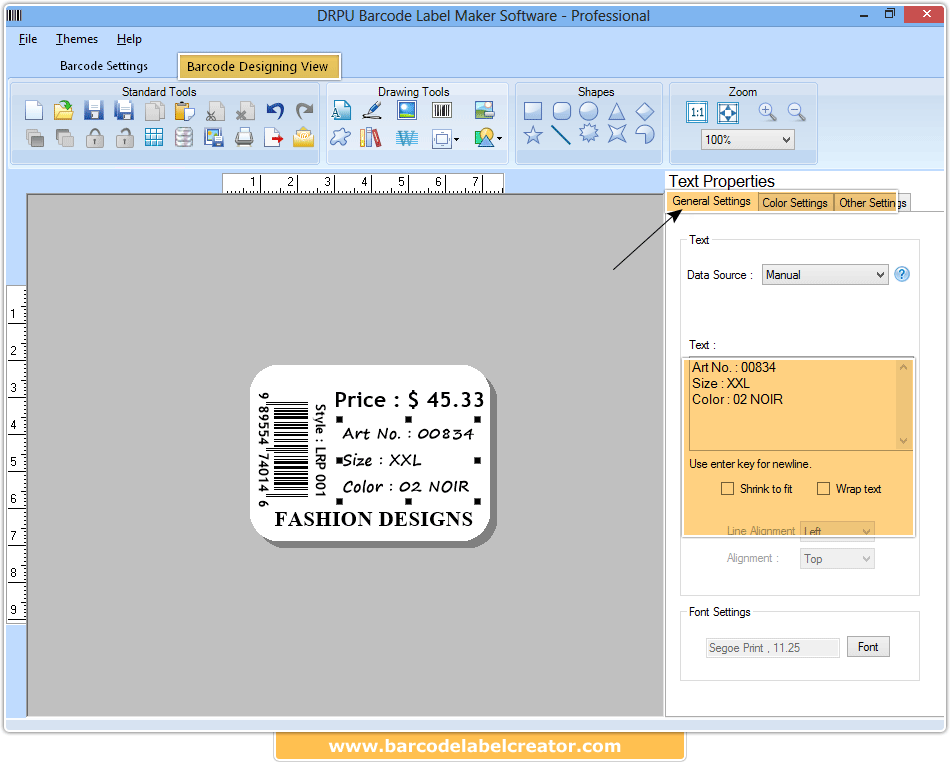
Task: Select the signature pen tool
Action: pos(372,111)
